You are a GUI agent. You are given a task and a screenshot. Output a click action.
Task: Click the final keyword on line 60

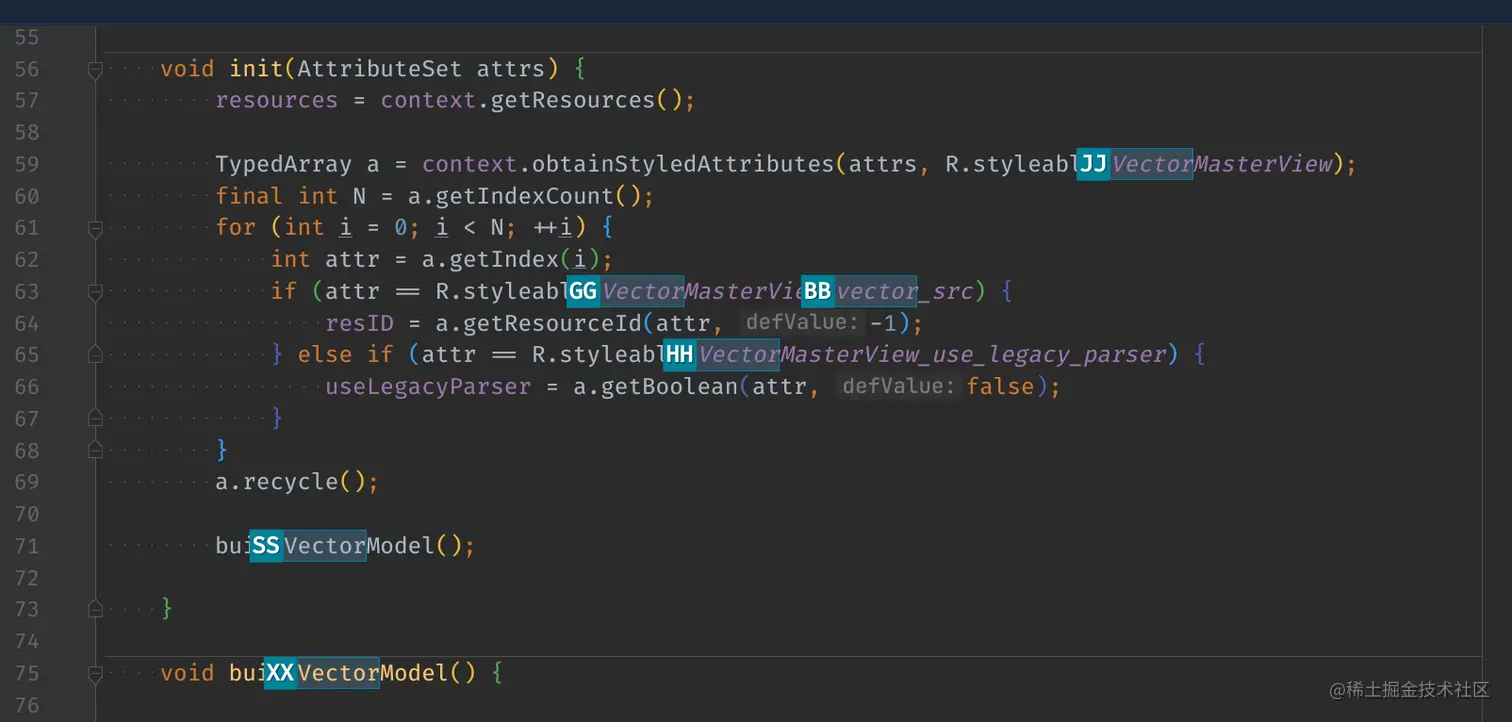coord(250,196)
